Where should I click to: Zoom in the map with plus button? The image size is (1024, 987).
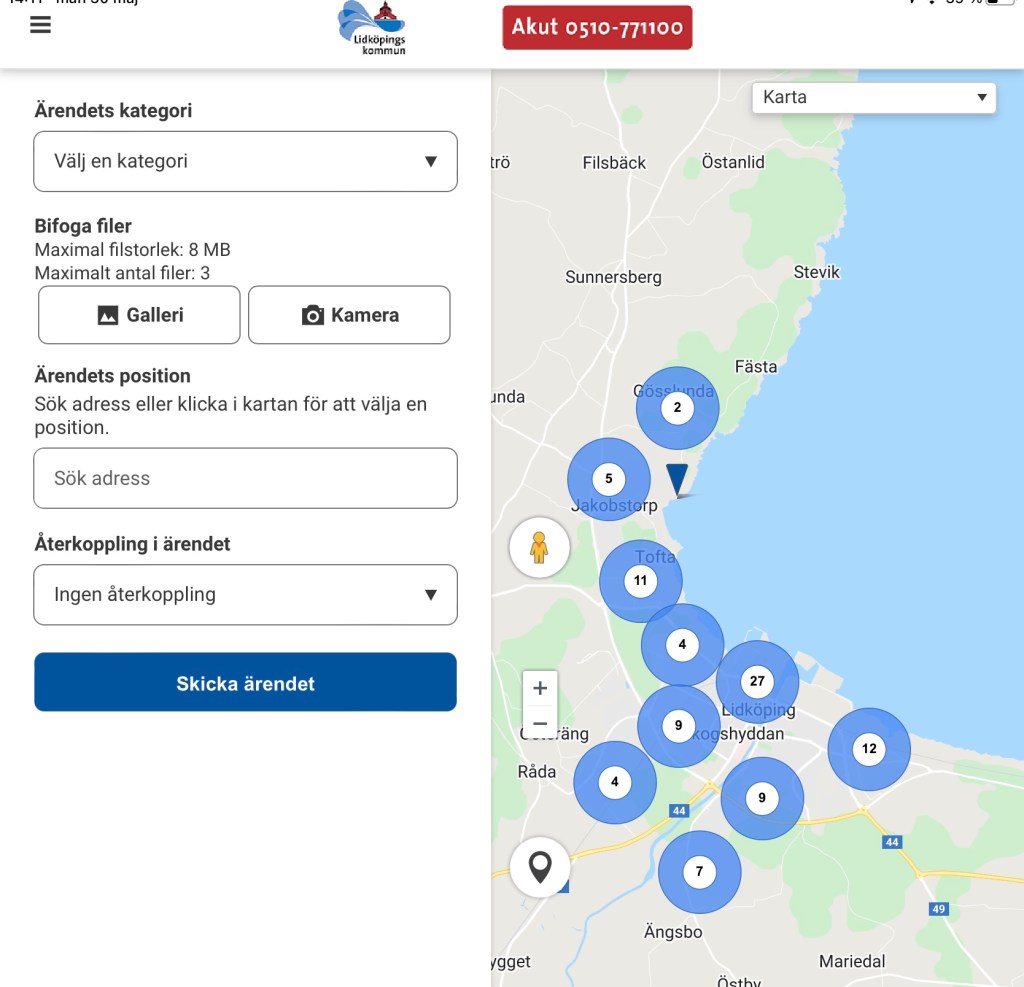pyautogui.click(x=540, y=688)
